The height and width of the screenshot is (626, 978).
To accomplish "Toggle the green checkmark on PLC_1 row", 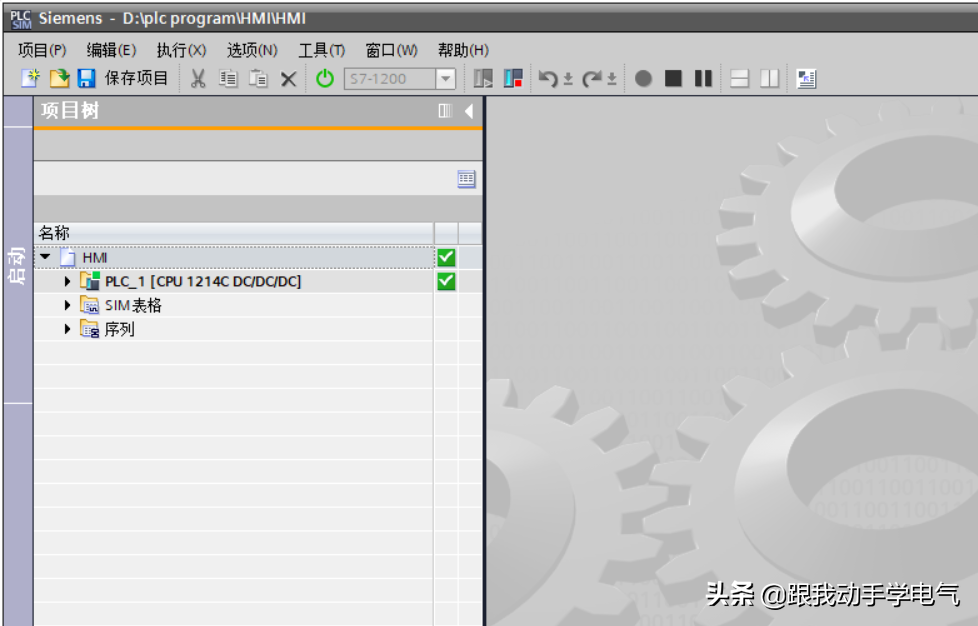I will [x=446, y=281].
